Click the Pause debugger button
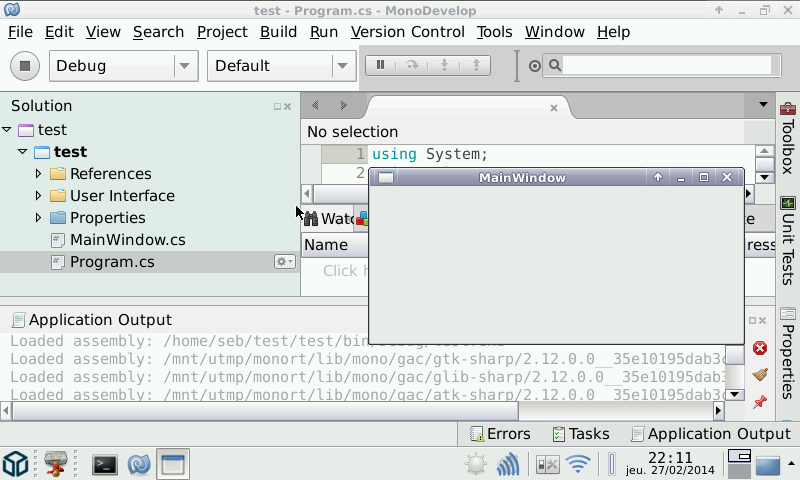 pos(380,65)
